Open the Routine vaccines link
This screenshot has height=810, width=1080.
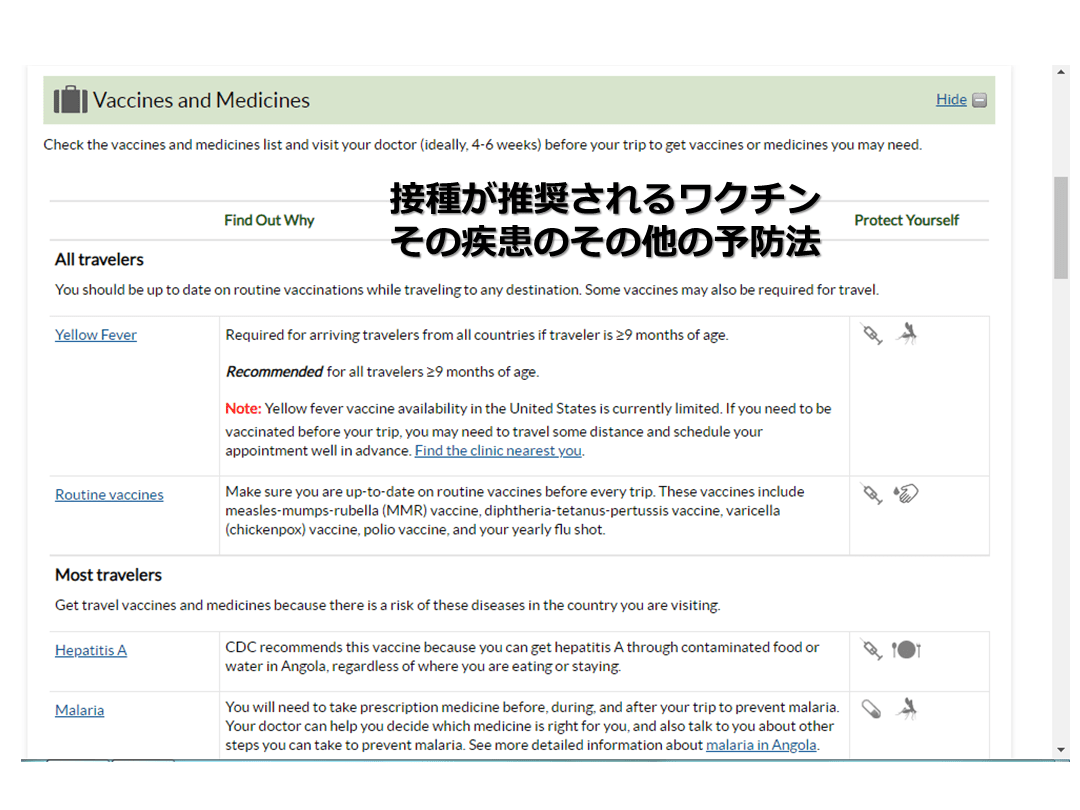pyautogui.click(x=109, y=495)
